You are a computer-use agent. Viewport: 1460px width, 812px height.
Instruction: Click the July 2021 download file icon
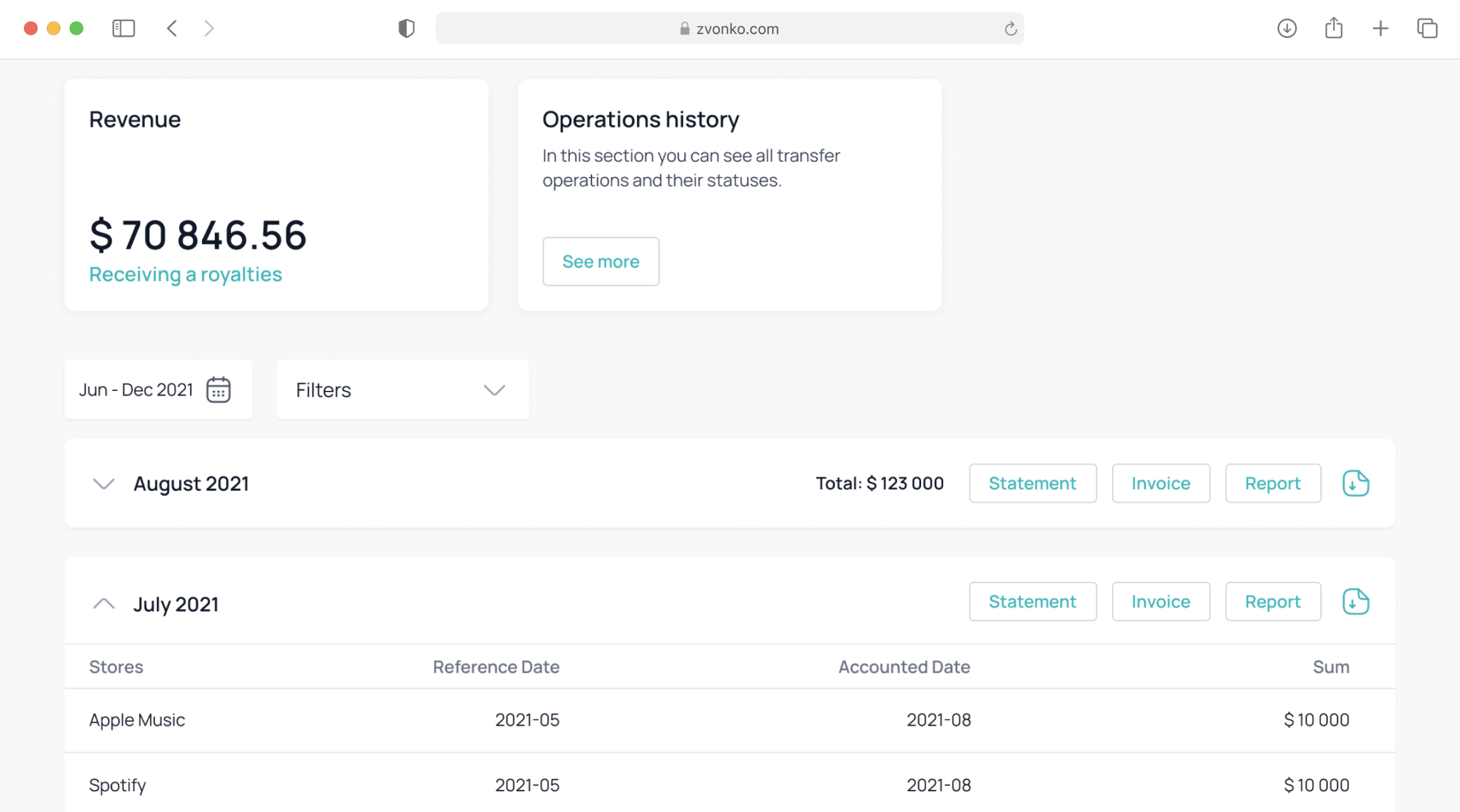pos(1356,601)
